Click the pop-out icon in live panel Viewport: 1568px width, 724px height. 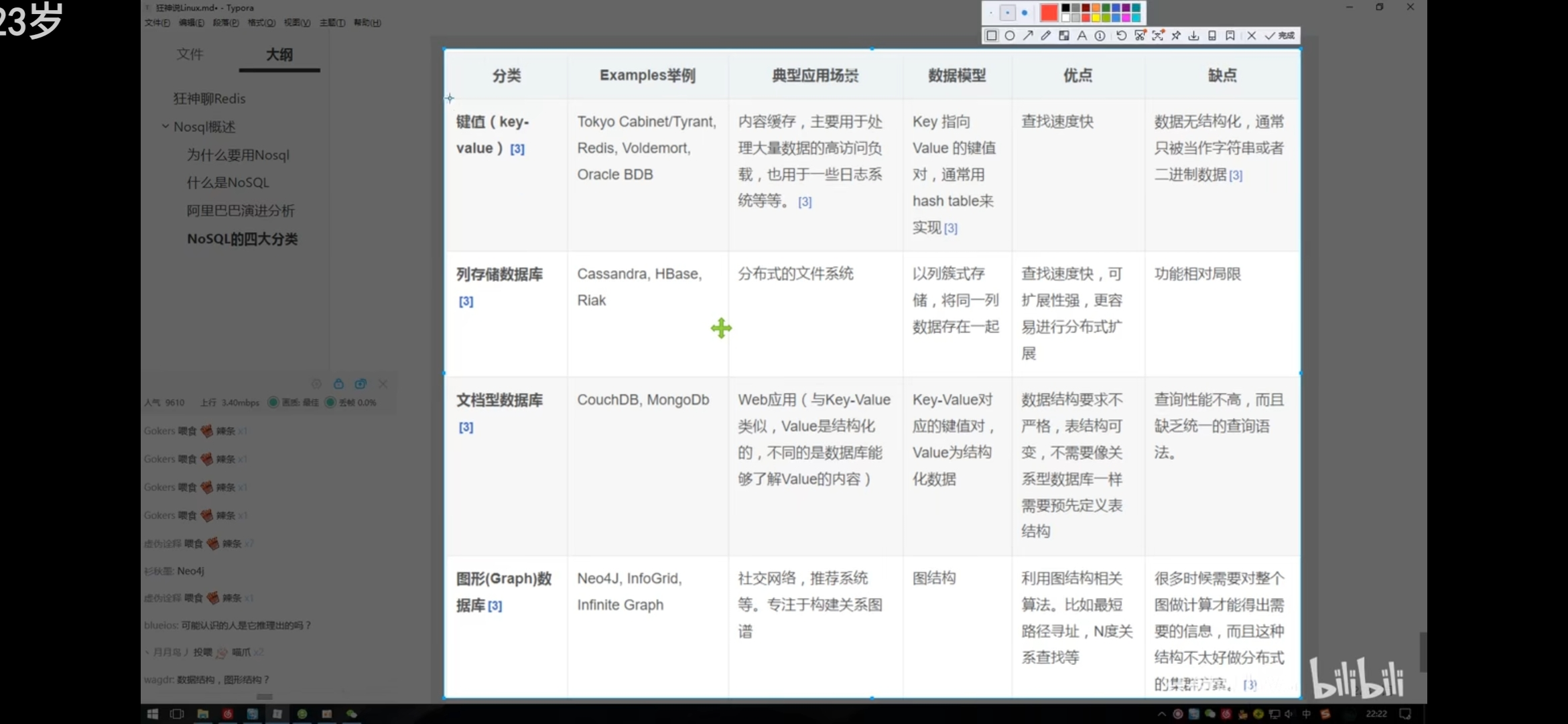[x=361, y=384]
